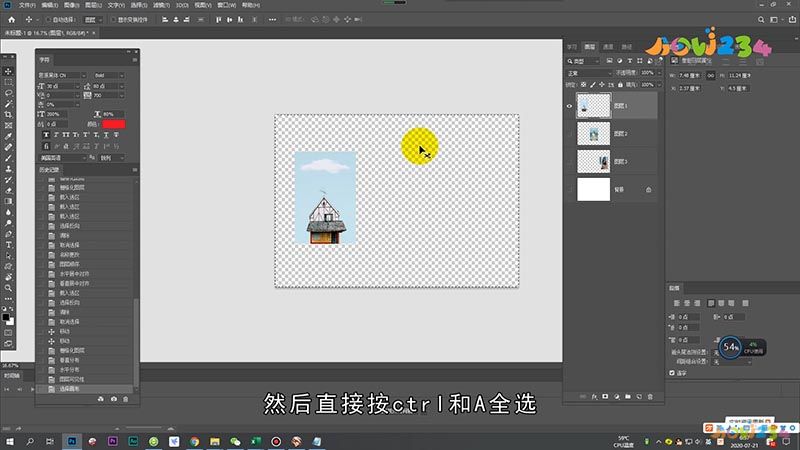
Task: Click the Windows Start button
Action: [x=9, y=441]
